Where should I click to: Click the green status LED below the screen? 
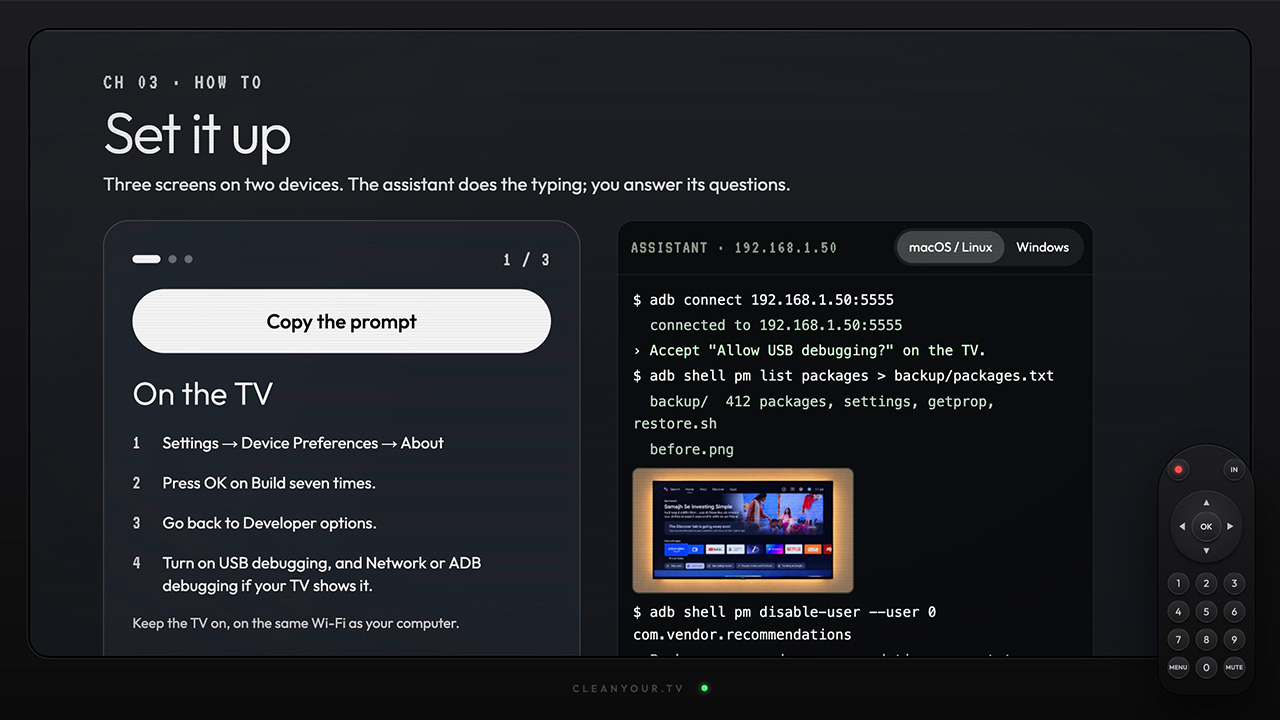pyautogui.click(x=704, y=688)
